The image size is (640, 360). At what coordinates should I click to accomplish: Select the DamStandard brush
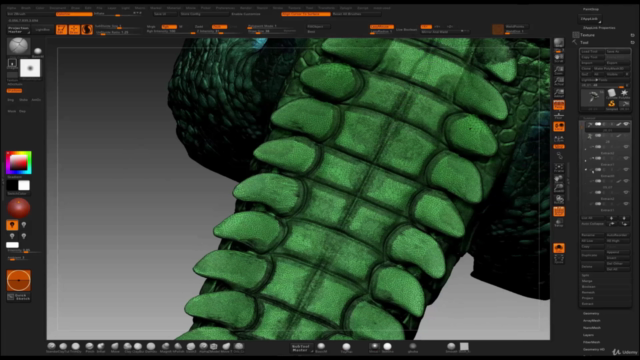151,347
